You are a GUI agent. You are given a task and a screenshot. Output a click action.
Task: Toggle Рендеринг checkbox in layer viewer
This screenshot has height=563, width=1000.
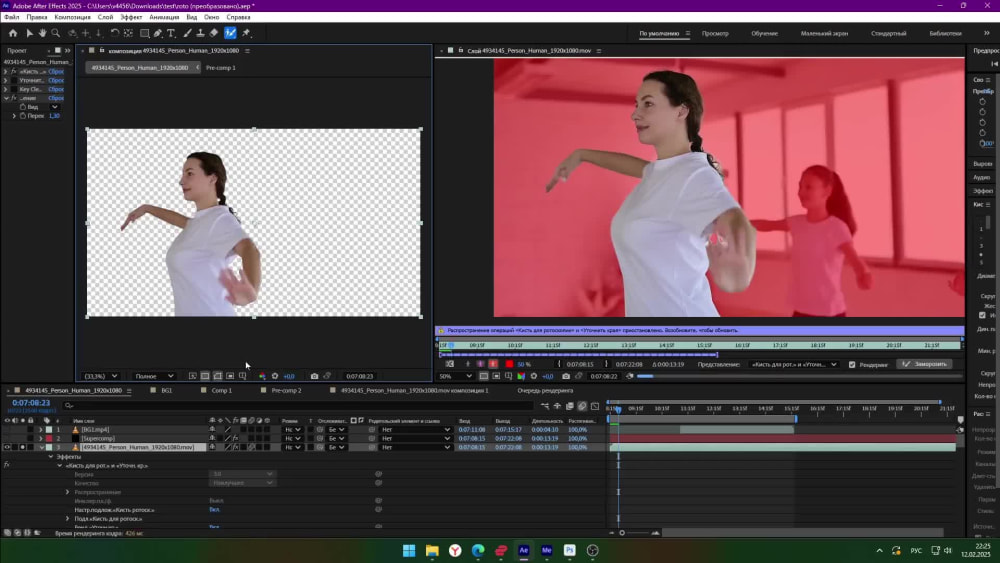pos(852,365)
